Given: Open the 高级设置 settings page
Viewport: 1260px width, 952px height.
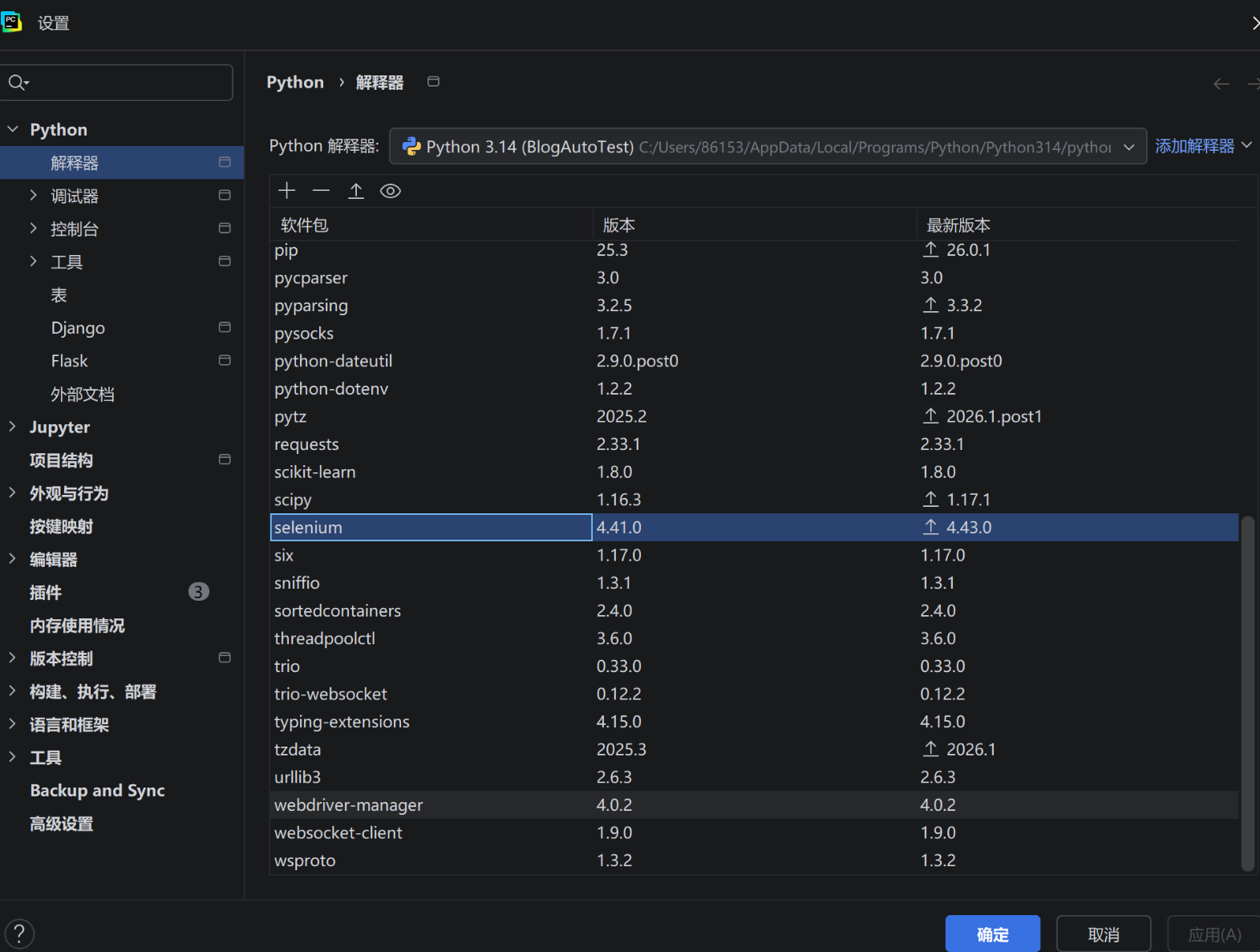Looking at the screenshot, I should tap(62, 824).
